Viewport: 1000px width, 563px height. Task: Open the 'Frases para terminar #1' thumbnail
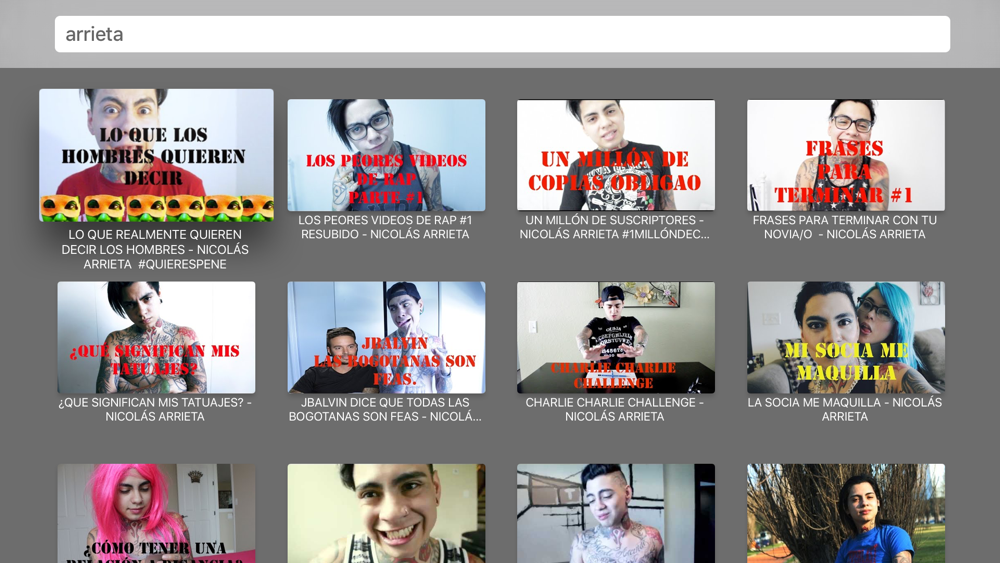845,155
